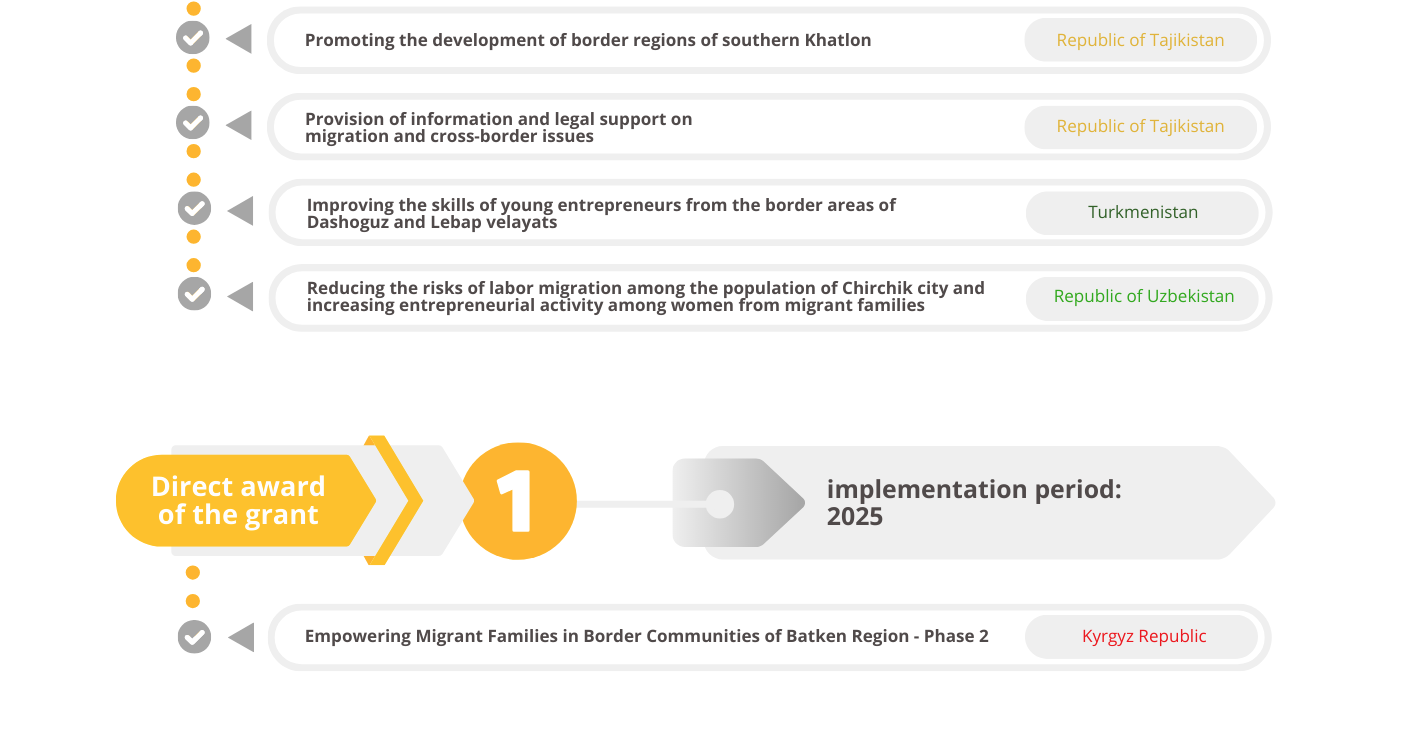1414x751 pixels.
Task: Click the Kyrgyz Republic country tag
Action: pyautogui.click(x=1143, y=637)
